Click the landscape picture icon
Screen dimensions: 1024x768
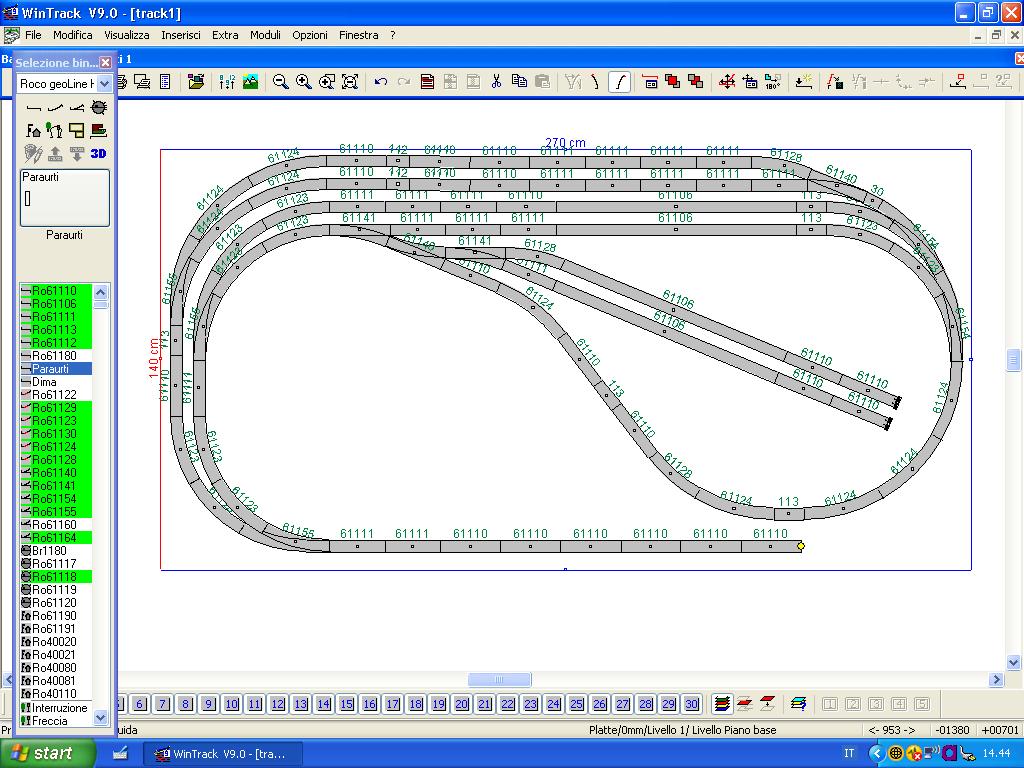250,82
